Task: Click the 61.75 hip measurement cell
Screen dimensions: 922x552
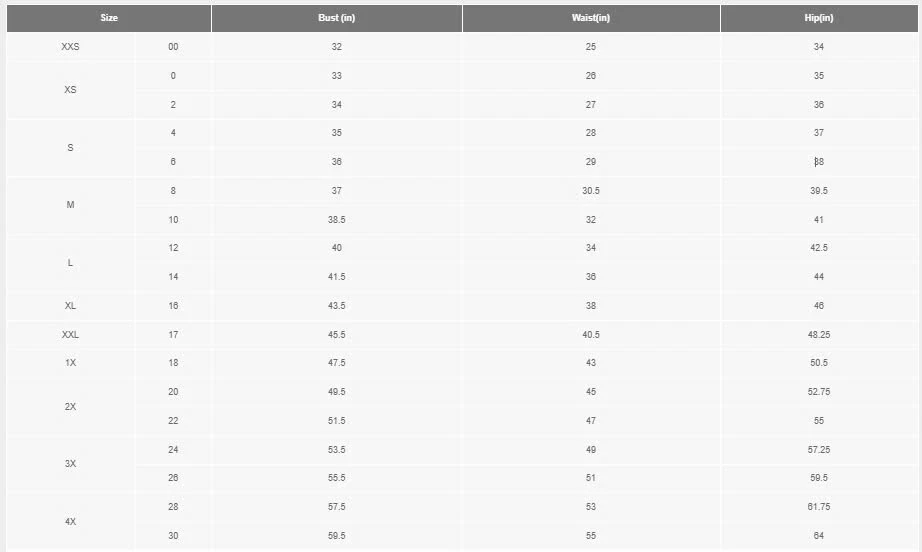Action: [818, 507]
